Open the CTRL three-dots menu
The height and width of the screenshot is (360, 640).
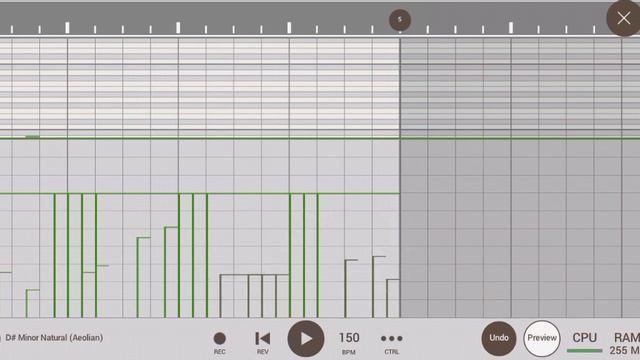pos(391,343)
